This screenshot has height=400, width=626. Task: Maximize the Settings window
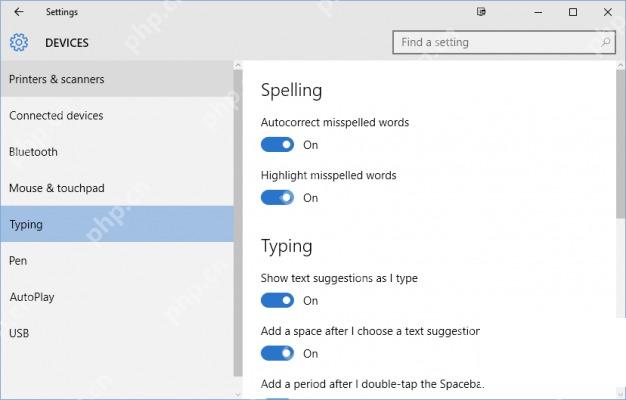tap(573, 12)
